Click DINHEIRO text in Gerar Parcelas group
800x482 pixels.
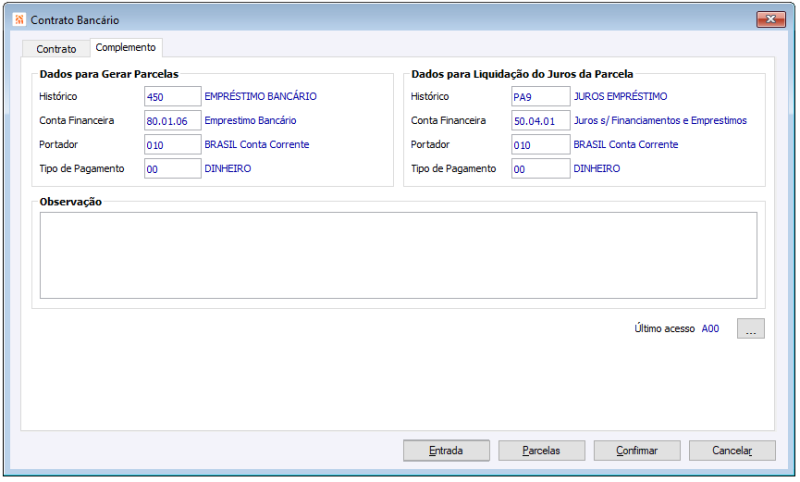(228, 169)
